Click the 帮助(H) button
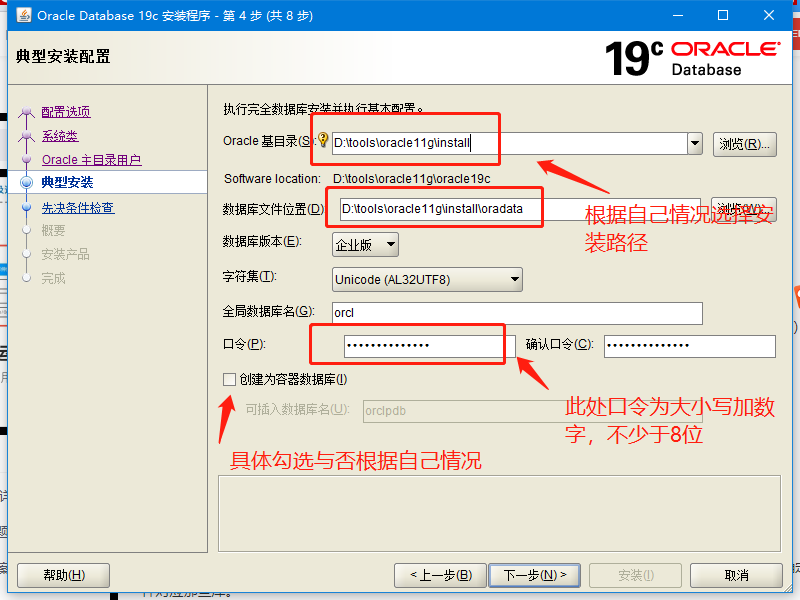800x600 pixels. tap(64, 576)
